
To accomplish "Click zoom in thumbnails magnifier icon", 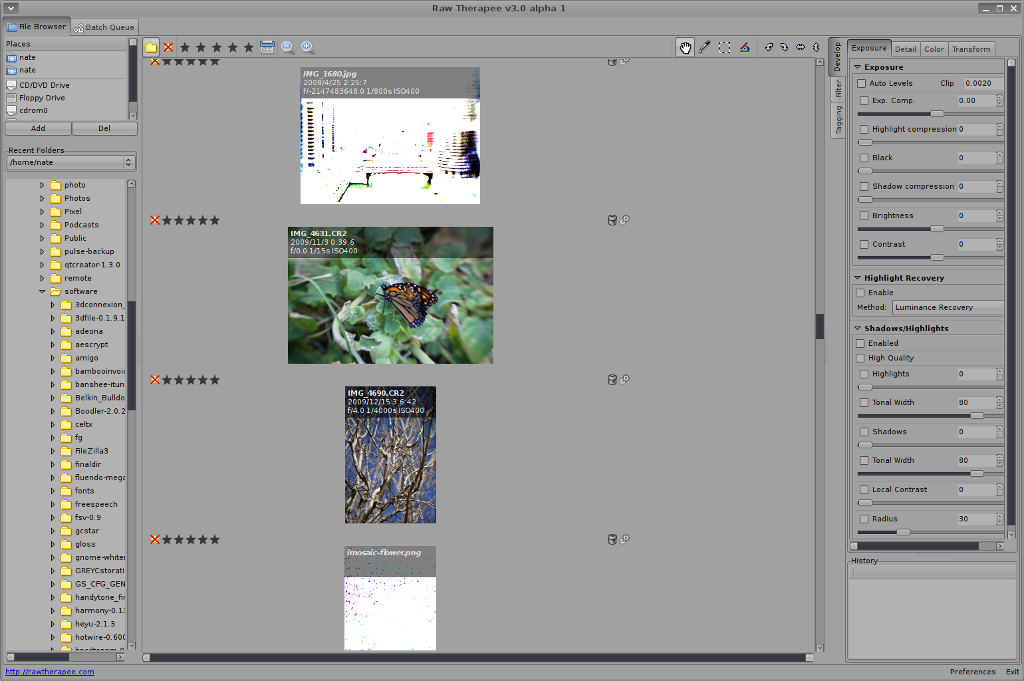I will [x=307, y=47].
